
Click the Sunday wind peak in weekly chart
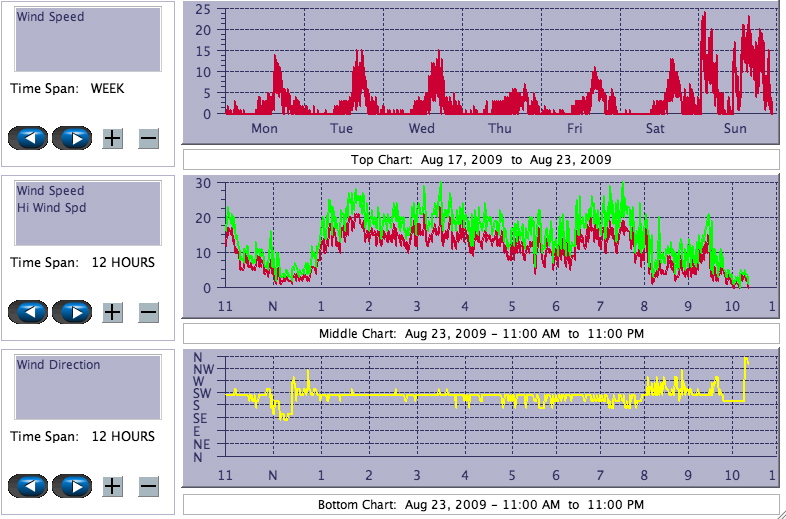705,15
